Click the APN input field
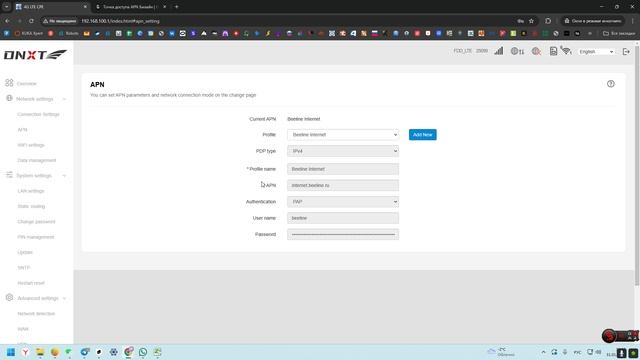 click(343, 185)
